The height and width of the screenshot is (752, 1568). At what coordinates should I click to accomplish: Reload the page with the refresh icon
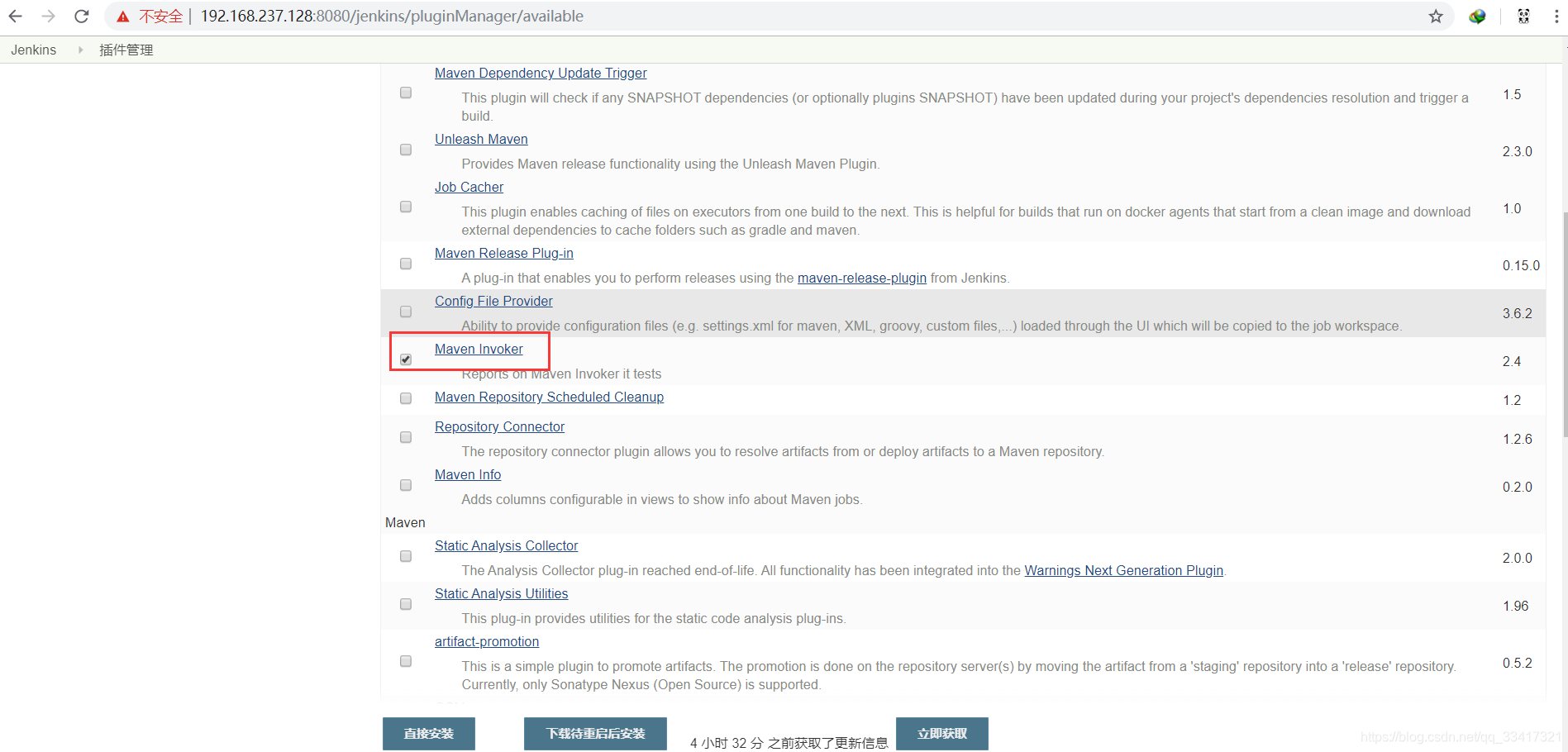[81, 16]
